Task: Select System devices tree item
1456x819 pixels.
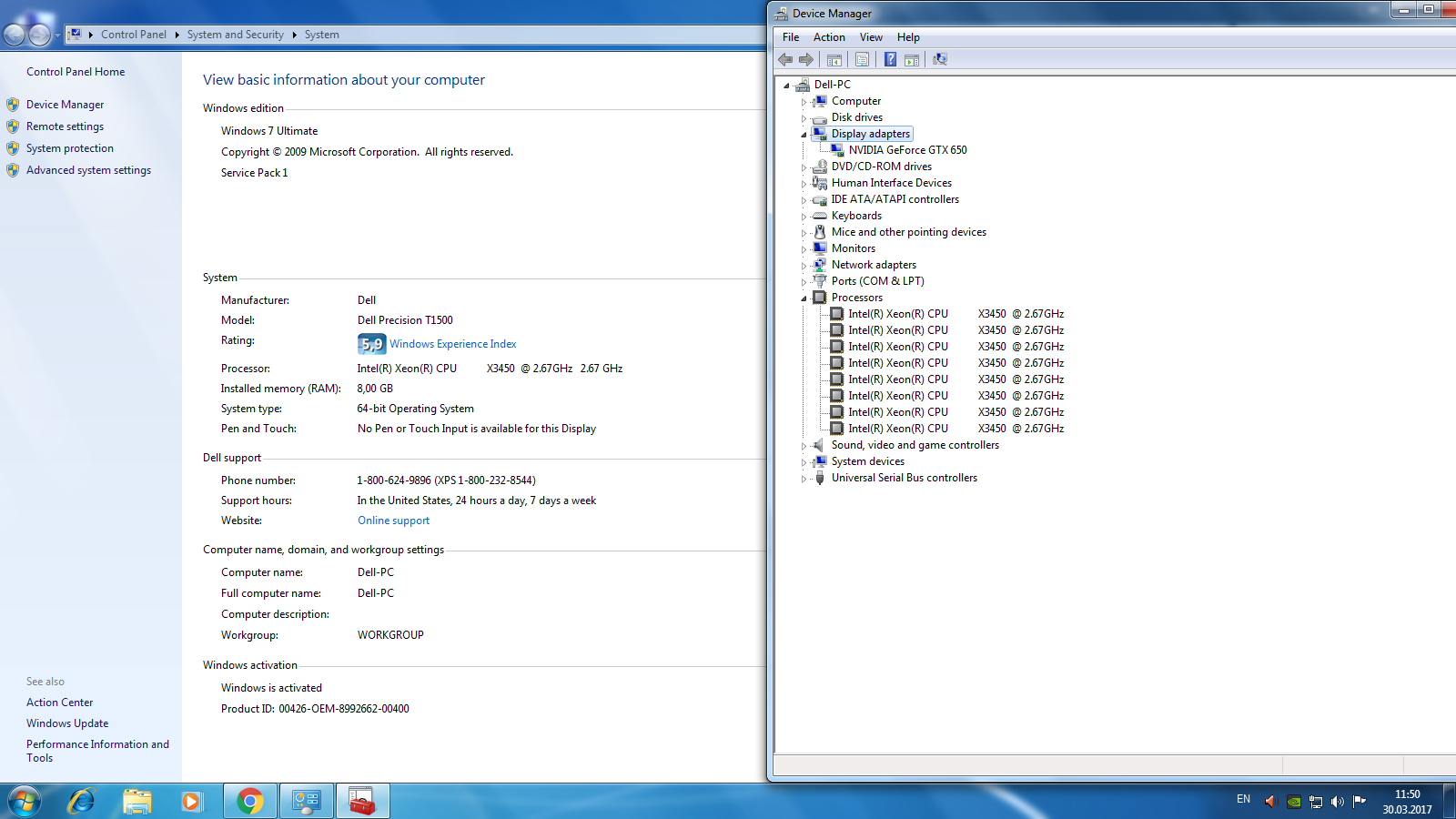Action: tap(867, 461)
